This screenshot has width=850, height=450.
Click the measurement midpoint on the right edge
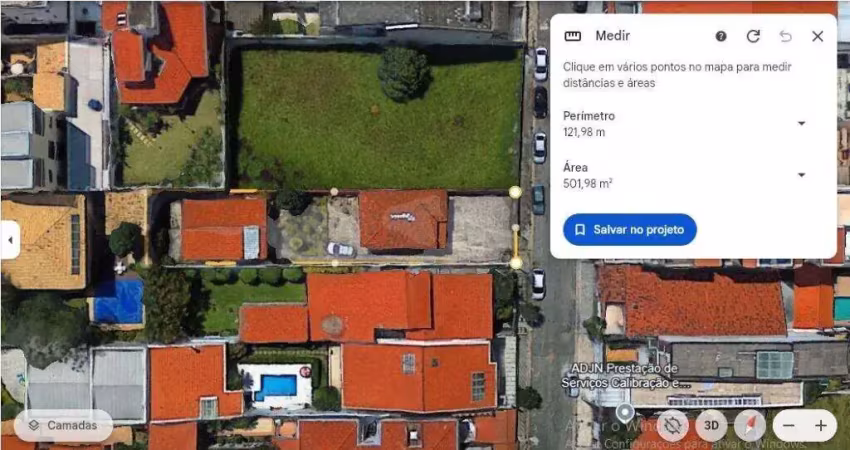click(x=515, y=228)
